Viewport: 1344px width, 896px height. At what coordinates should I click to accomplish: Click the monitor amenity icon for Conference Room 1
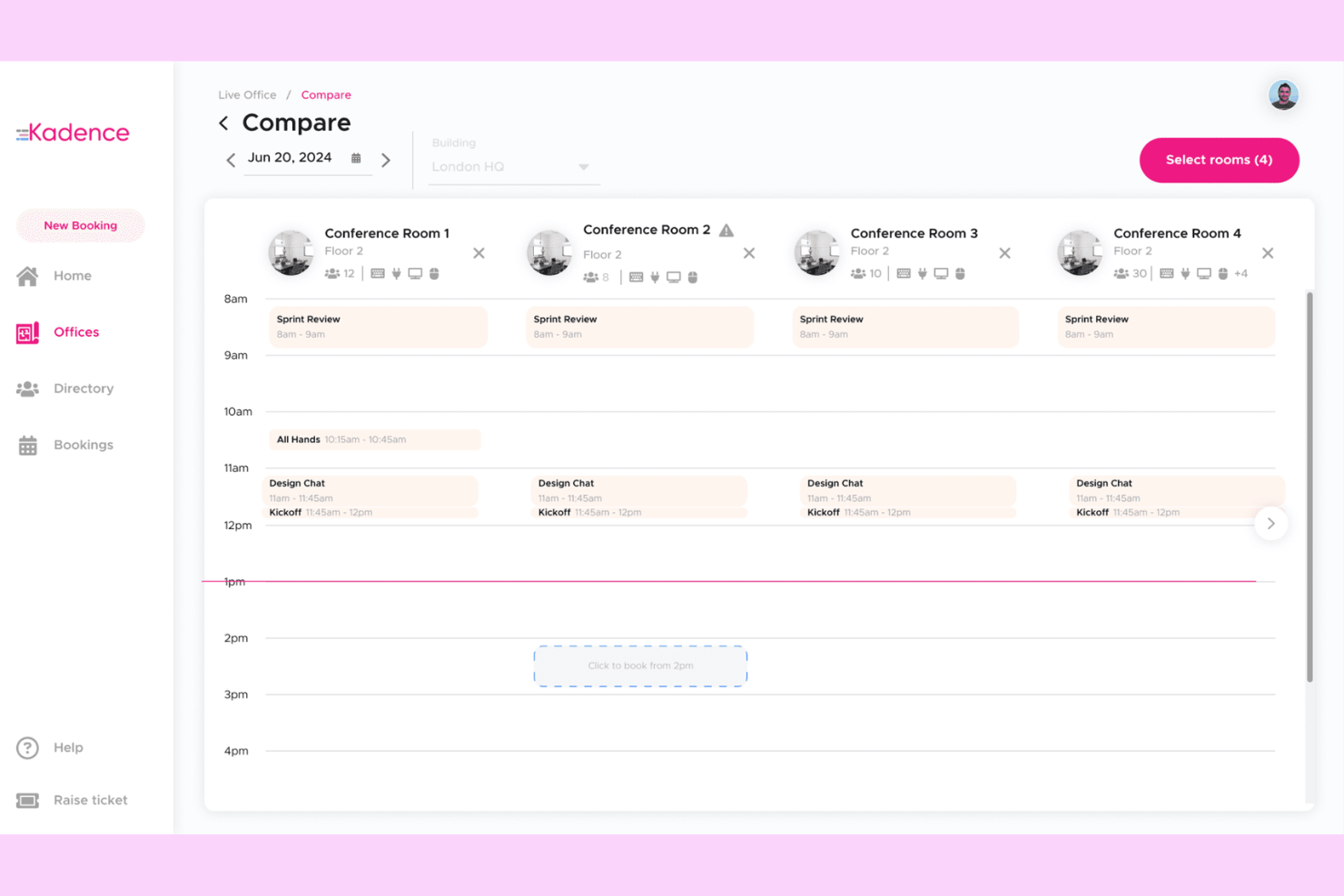tap(416, 272)
